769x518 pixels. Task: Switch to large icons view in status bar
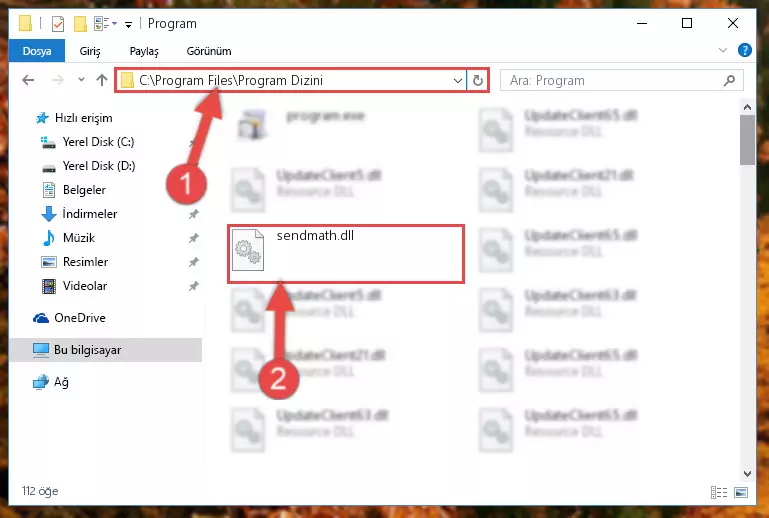741,492
